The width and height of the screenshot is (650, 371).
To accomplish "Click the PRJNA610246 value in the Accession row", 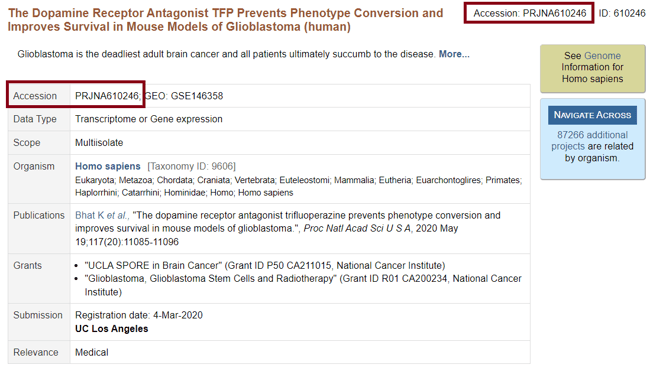I will pyautogui.click(x=107, y=96).
